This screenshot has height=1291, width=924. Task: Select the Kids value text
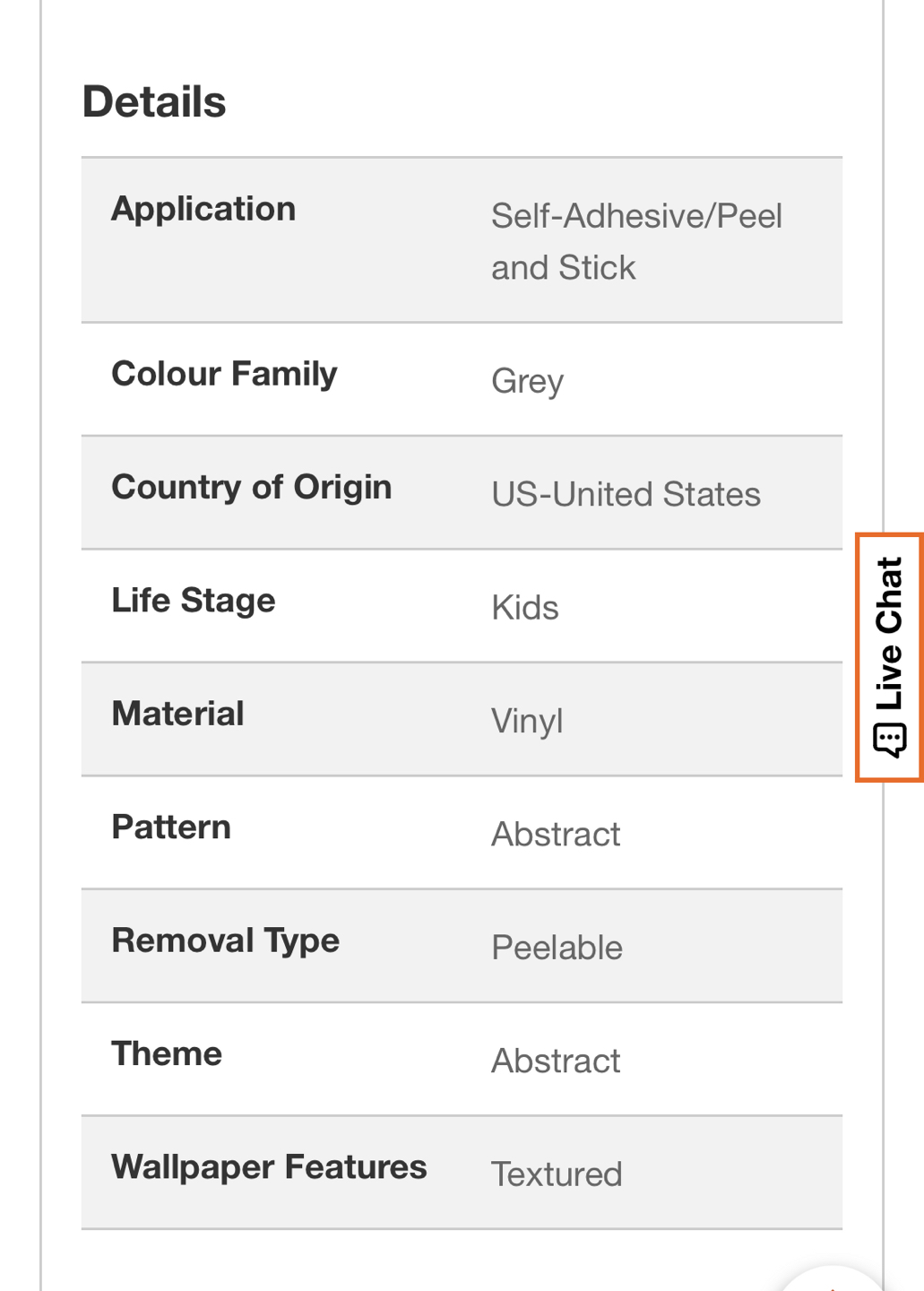[x=524, y=608]
